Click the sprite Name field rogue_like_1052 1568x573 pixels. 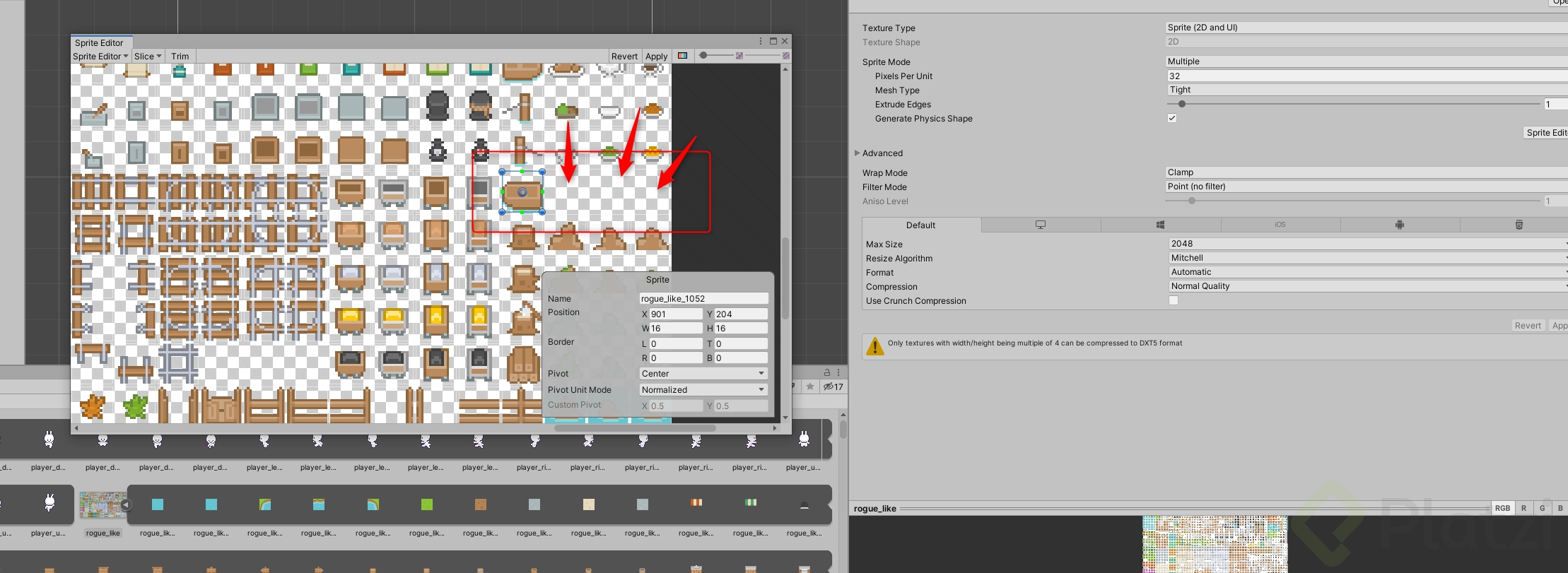point(703,299)
